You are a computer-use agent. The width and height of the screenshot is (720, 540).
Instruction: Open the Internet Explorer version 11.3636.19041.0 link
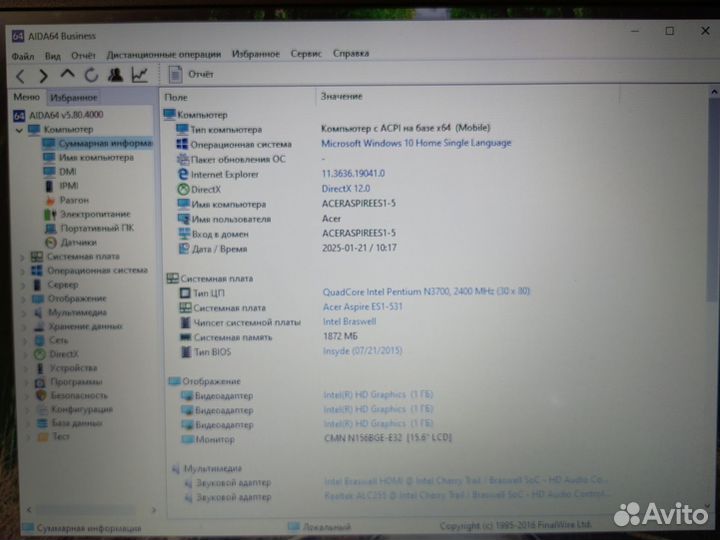pos(353,174)
